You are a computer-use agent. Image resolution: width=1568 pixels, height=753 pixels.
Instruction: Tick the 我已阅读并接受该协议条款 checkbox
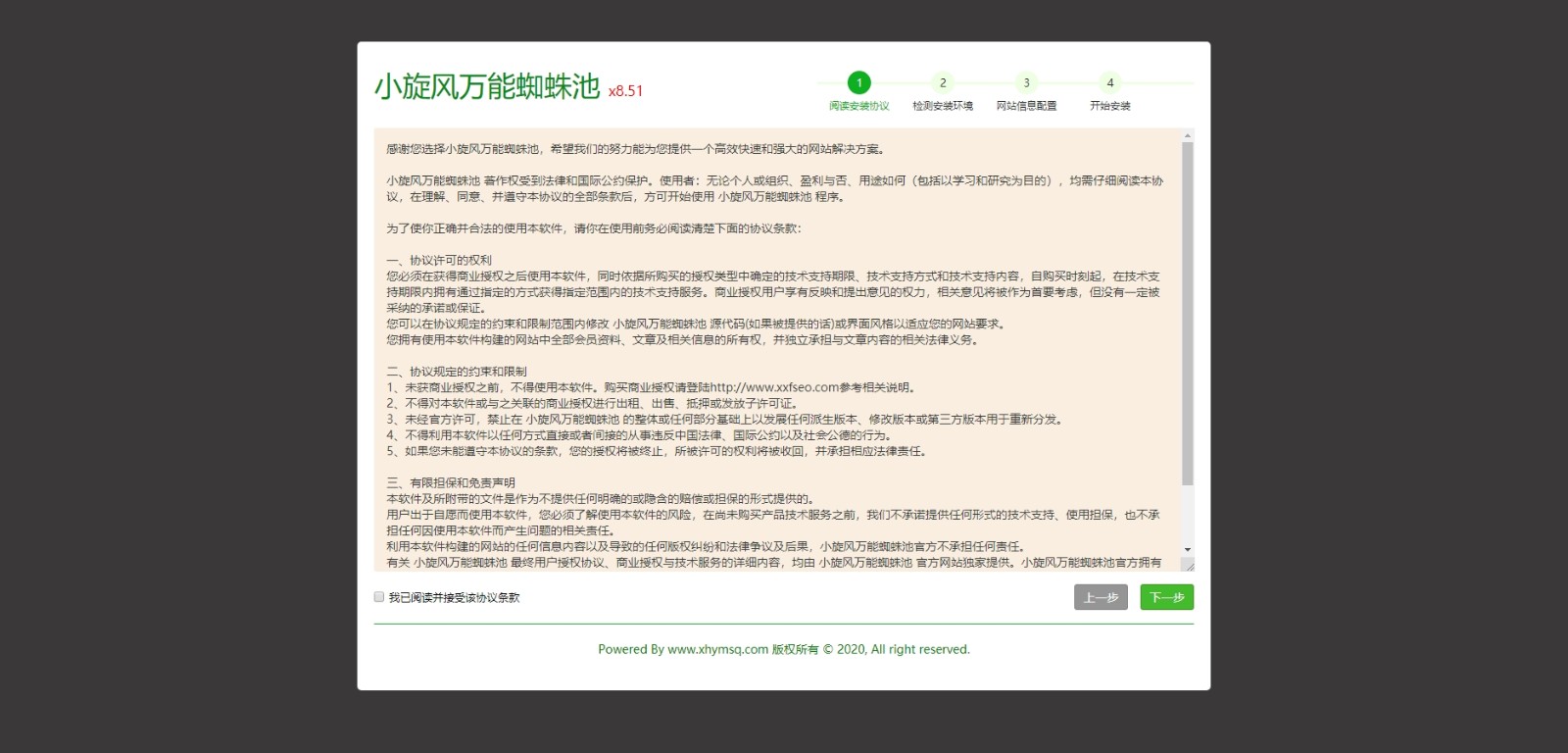pos(379,596)
